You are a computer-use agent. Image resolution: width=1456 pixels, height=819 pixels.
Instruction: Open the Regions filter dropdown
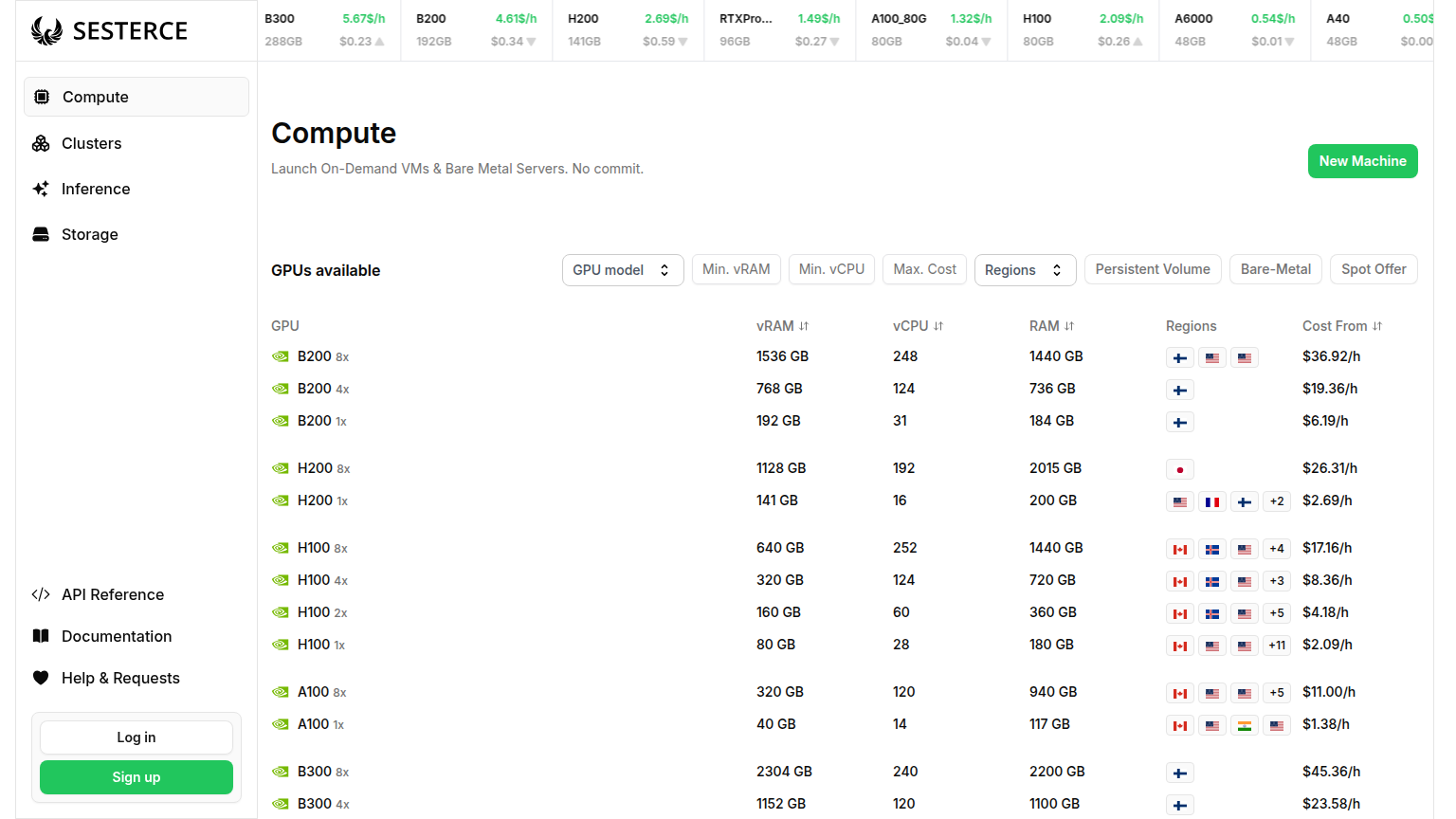[x=1025, y=270]
